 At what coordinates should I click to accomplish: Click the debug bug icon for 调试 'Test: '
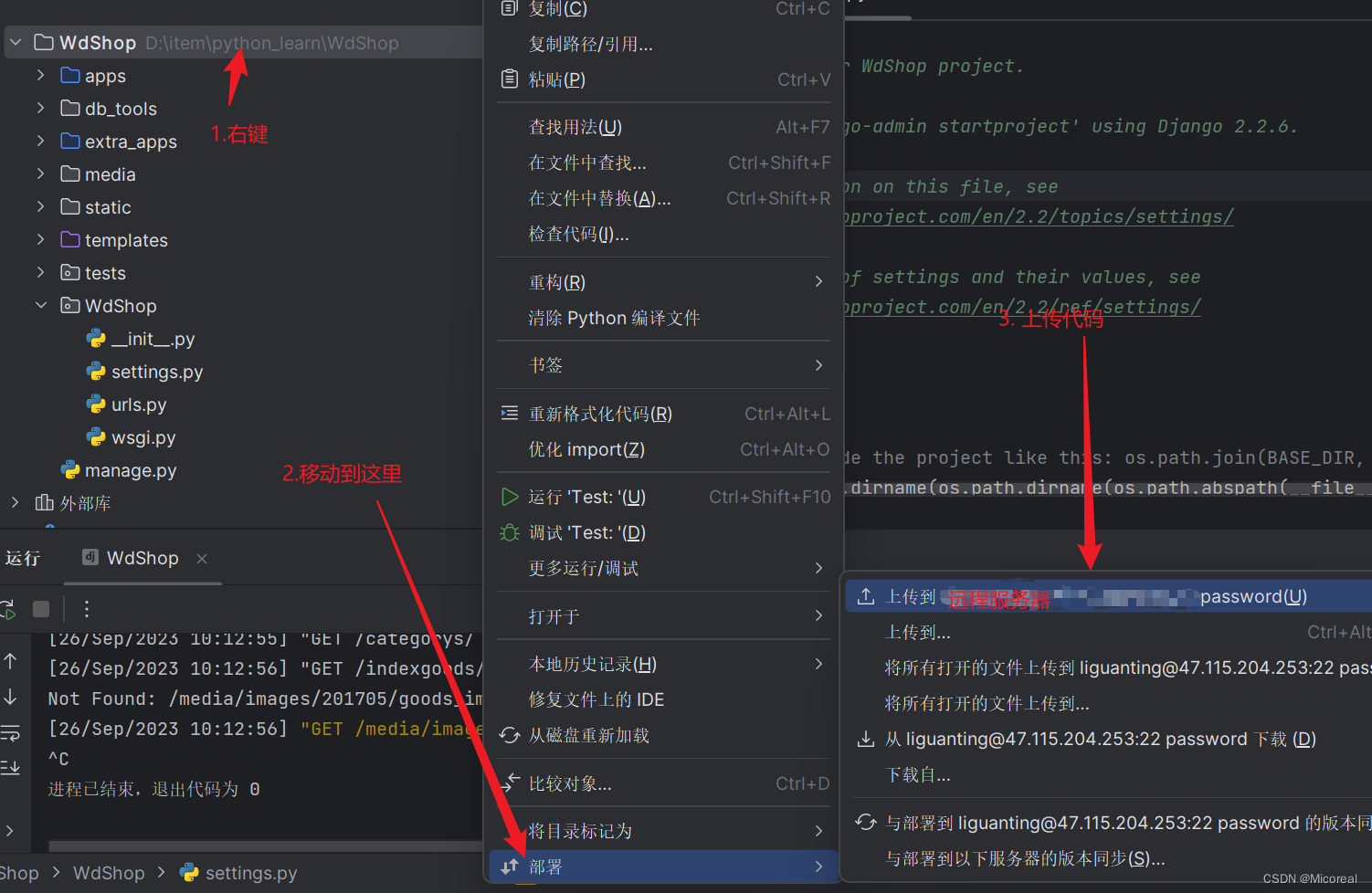(510, 532)
